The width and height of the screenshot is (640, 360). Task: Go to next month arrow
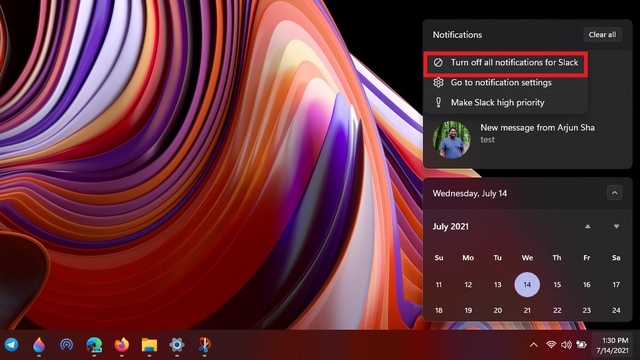click(616, 226)
